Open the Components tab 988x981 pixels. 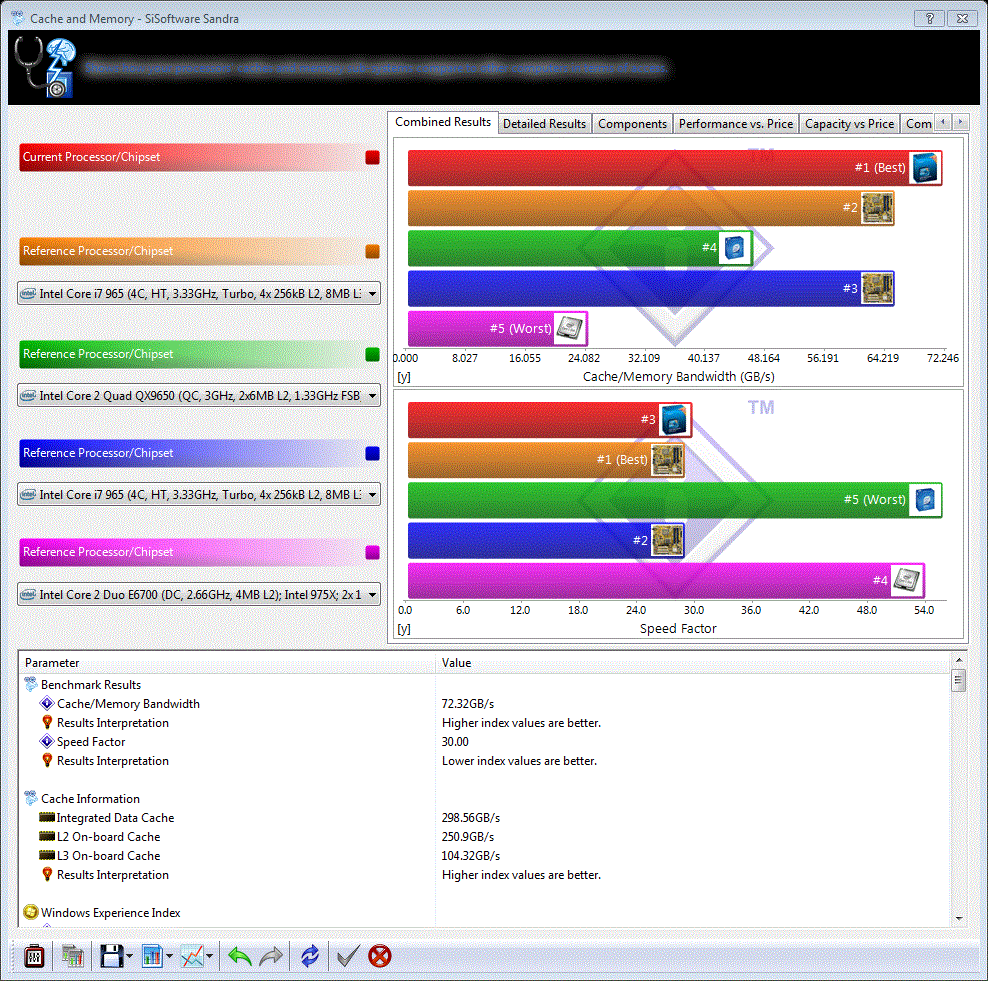(x=632, y=124)
